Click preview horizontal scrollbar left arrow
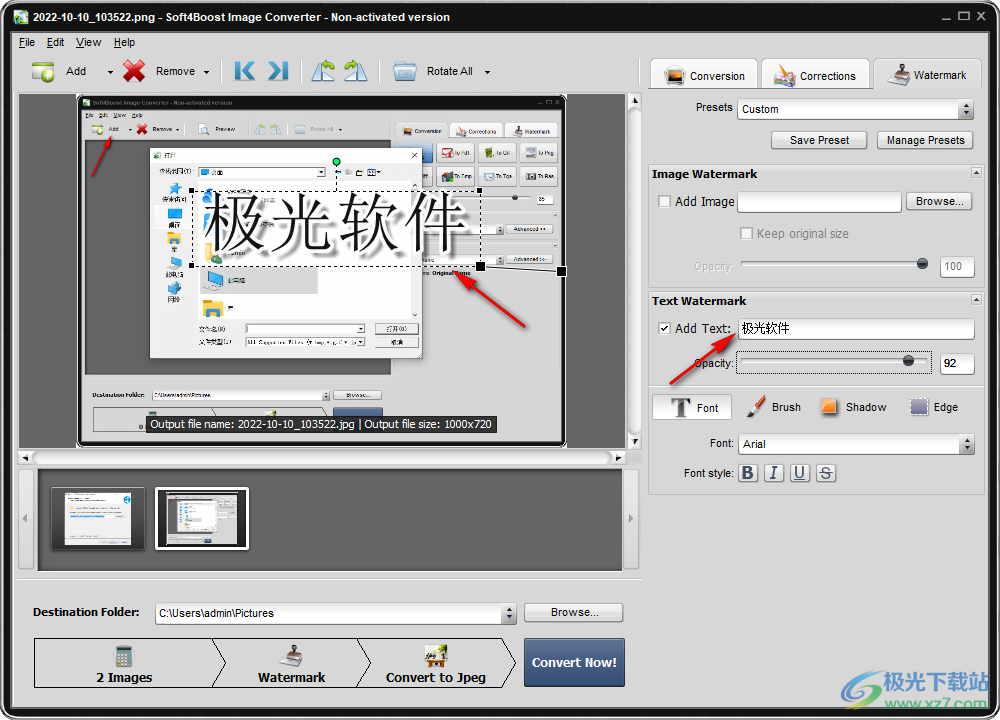This screenshot has width=1000, height=720. 25,458
